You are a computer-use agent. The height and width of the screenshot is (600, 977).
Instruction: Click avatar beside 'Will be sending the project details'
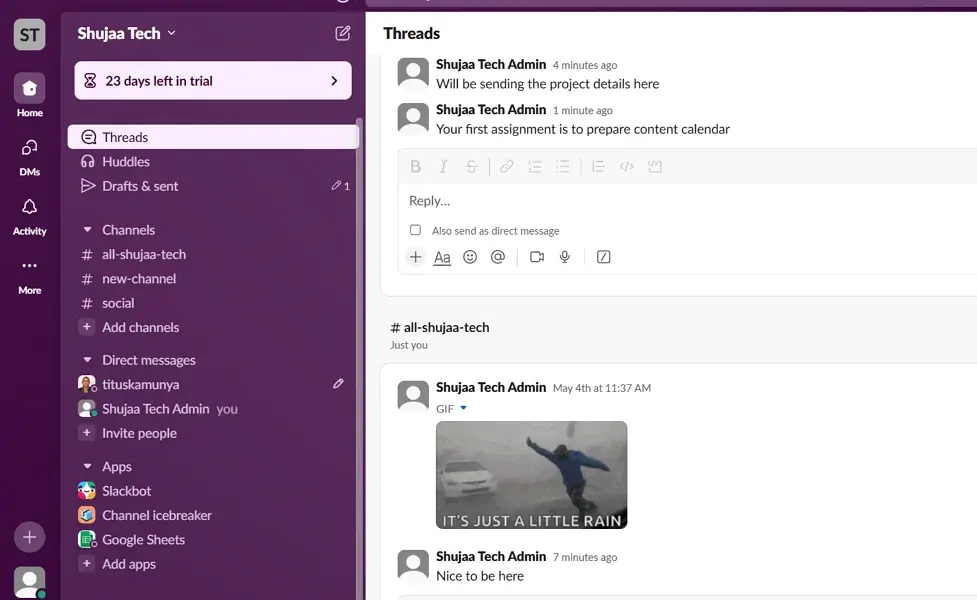click(413, 74)
